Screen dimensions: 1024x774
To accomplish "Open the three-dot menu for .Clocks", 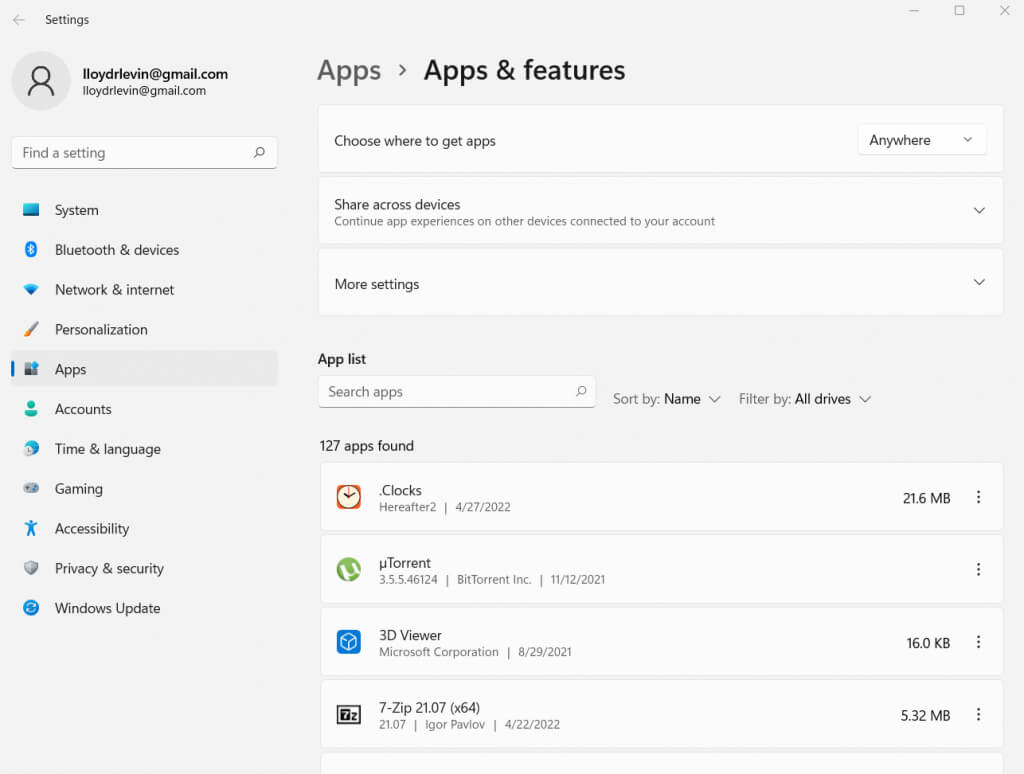I will (x=978, y=497).
